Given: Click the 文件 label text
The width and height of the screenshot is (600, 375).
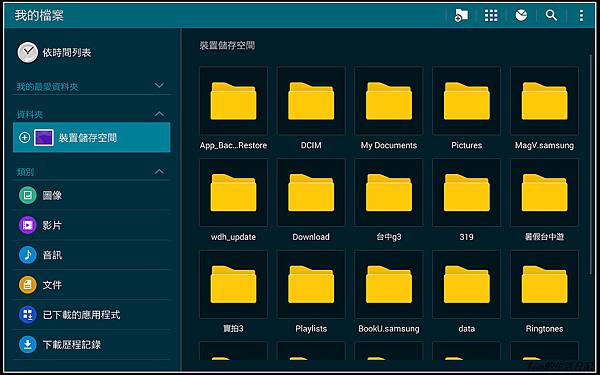Looking at the screenshot, I should 52,285.
